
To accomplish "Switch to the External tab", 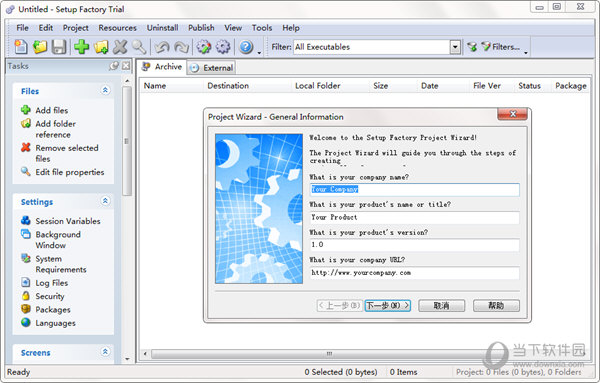I will 212,68.
